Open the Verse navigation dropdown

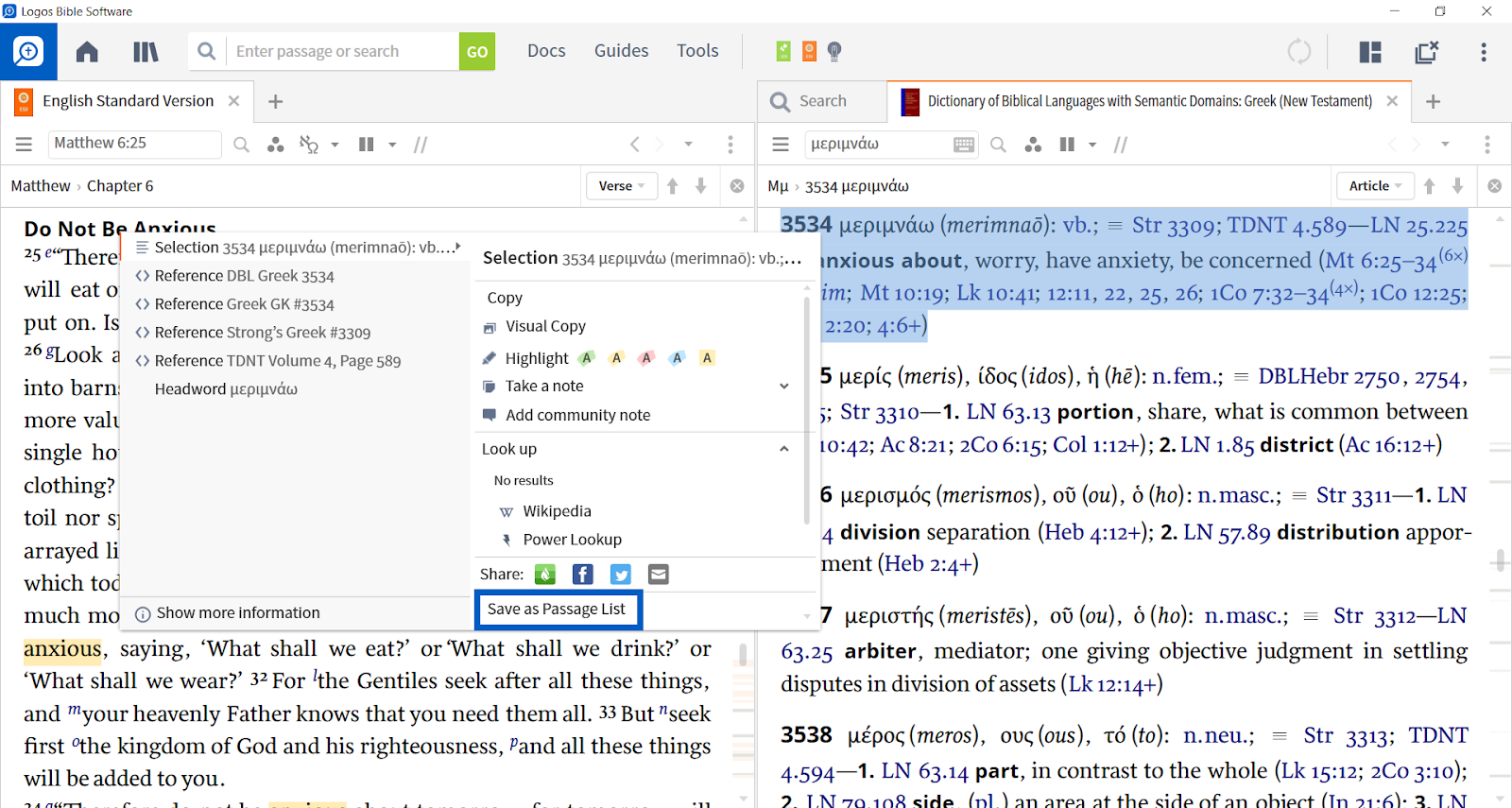(621, 186)
